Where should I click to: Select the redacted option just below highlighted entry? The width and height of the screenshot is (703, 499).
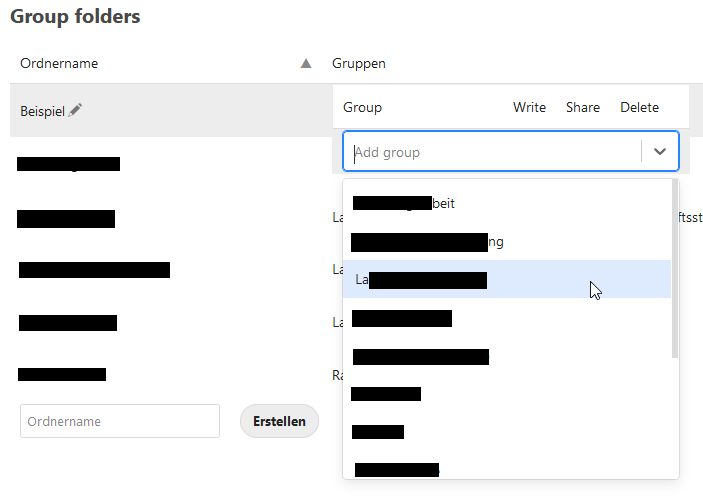click(x=402, y=318)
